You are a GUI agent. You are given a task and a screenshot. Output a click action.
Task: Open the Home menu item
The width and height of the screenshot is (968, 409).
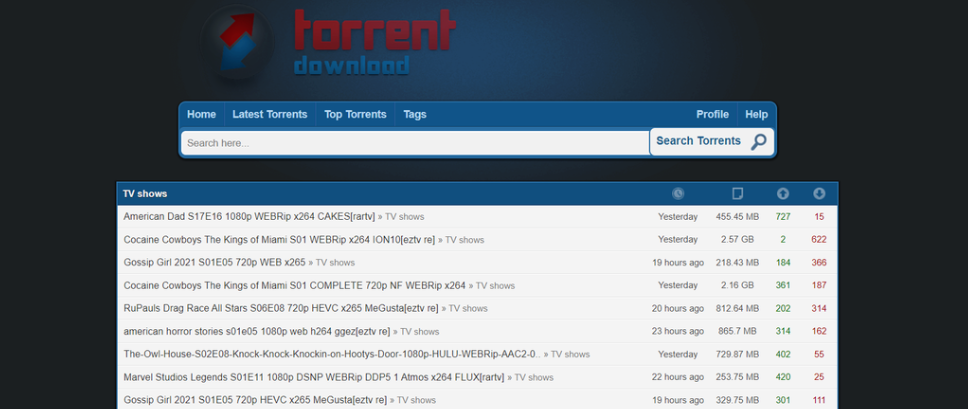[201, 115]
